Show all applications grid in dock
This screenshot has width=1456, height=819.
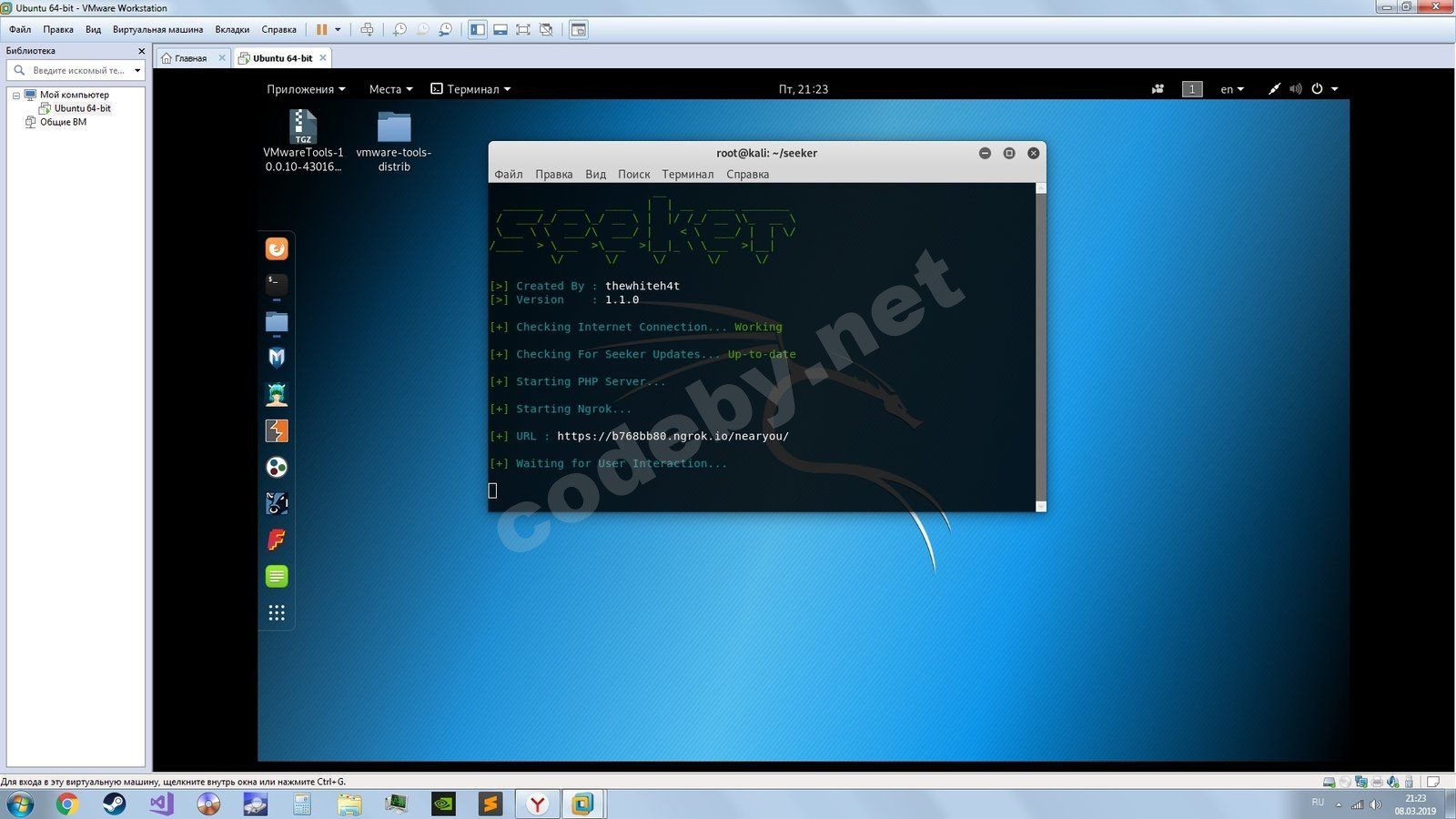click(x=277, y=612)
